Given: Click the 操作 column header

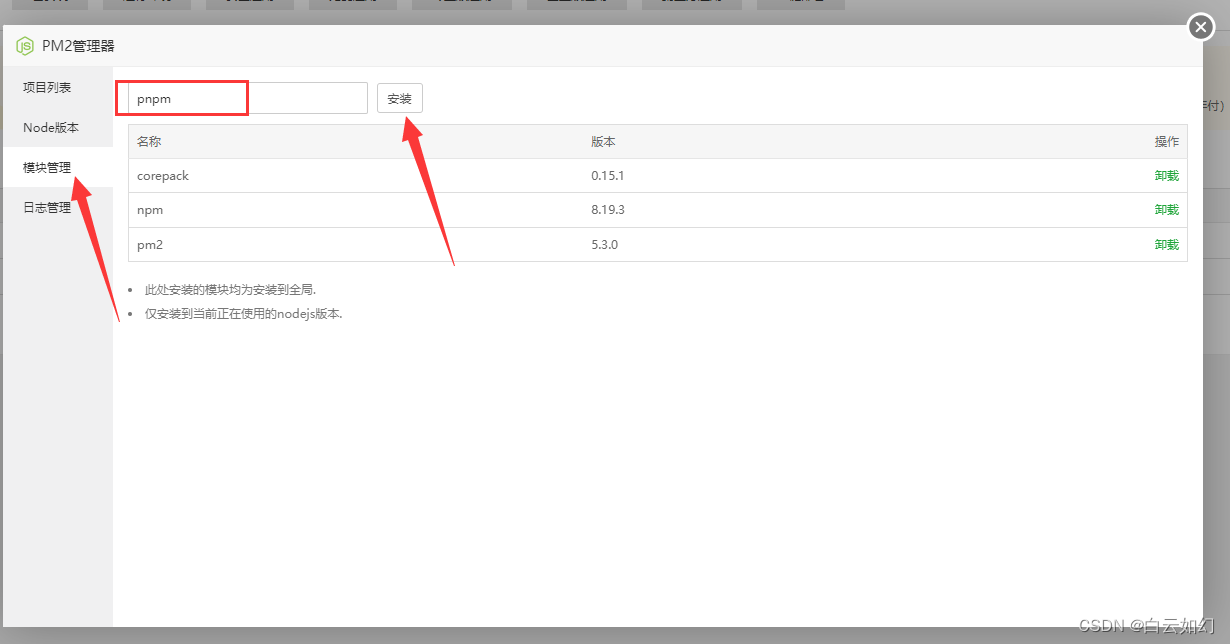Looking at the screenshot, I should [x=1166, y=142].
